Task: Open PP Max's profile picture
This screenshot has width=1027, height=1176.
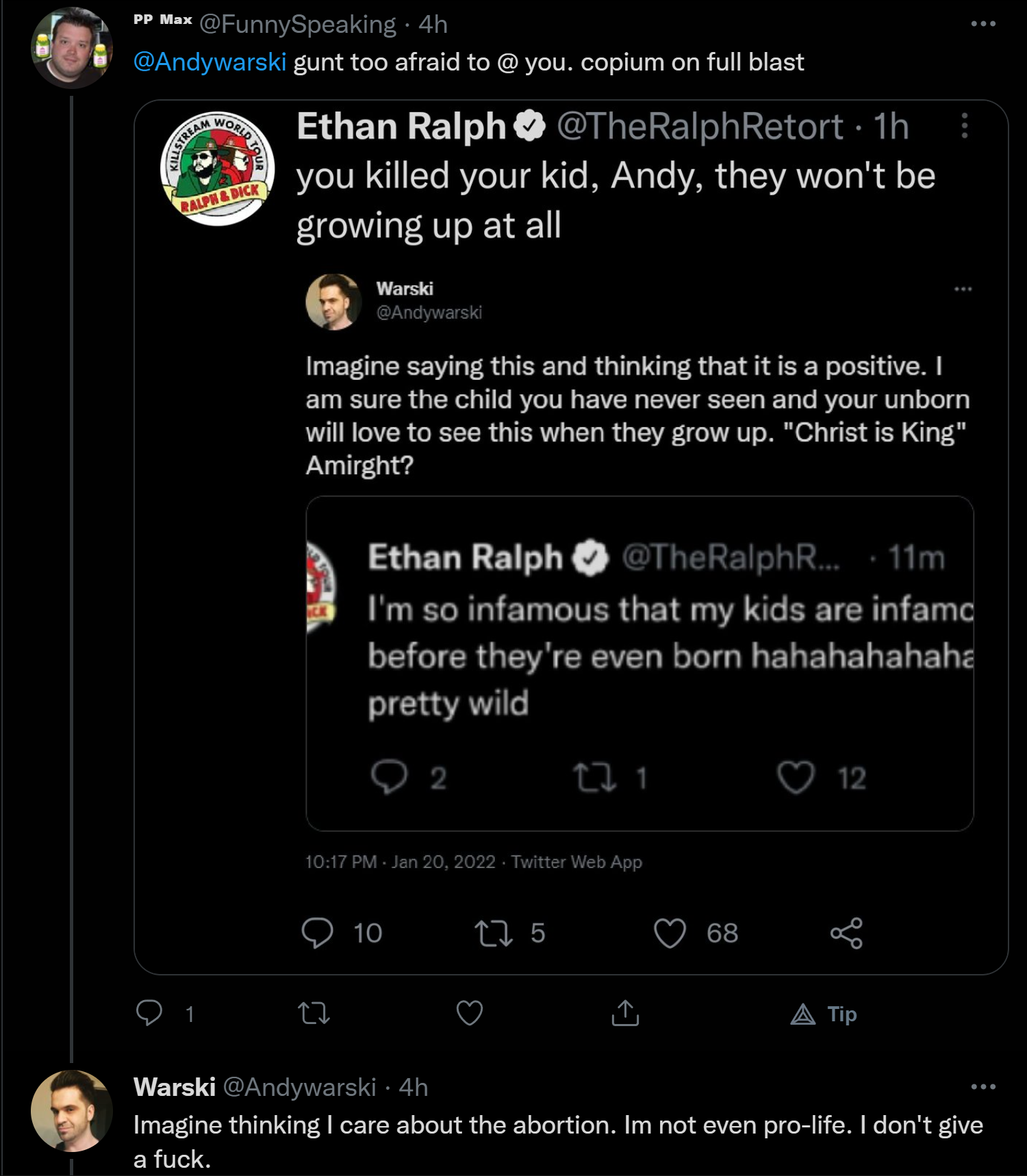Action: pos(72,48)
